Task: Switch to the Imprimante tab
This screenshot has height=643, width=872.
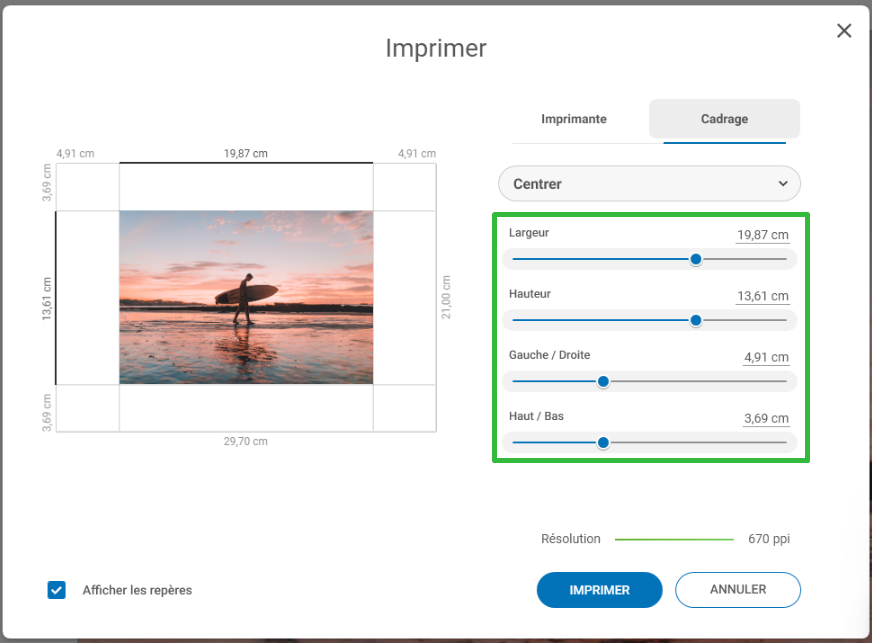Action: click(x=573, y=119)
